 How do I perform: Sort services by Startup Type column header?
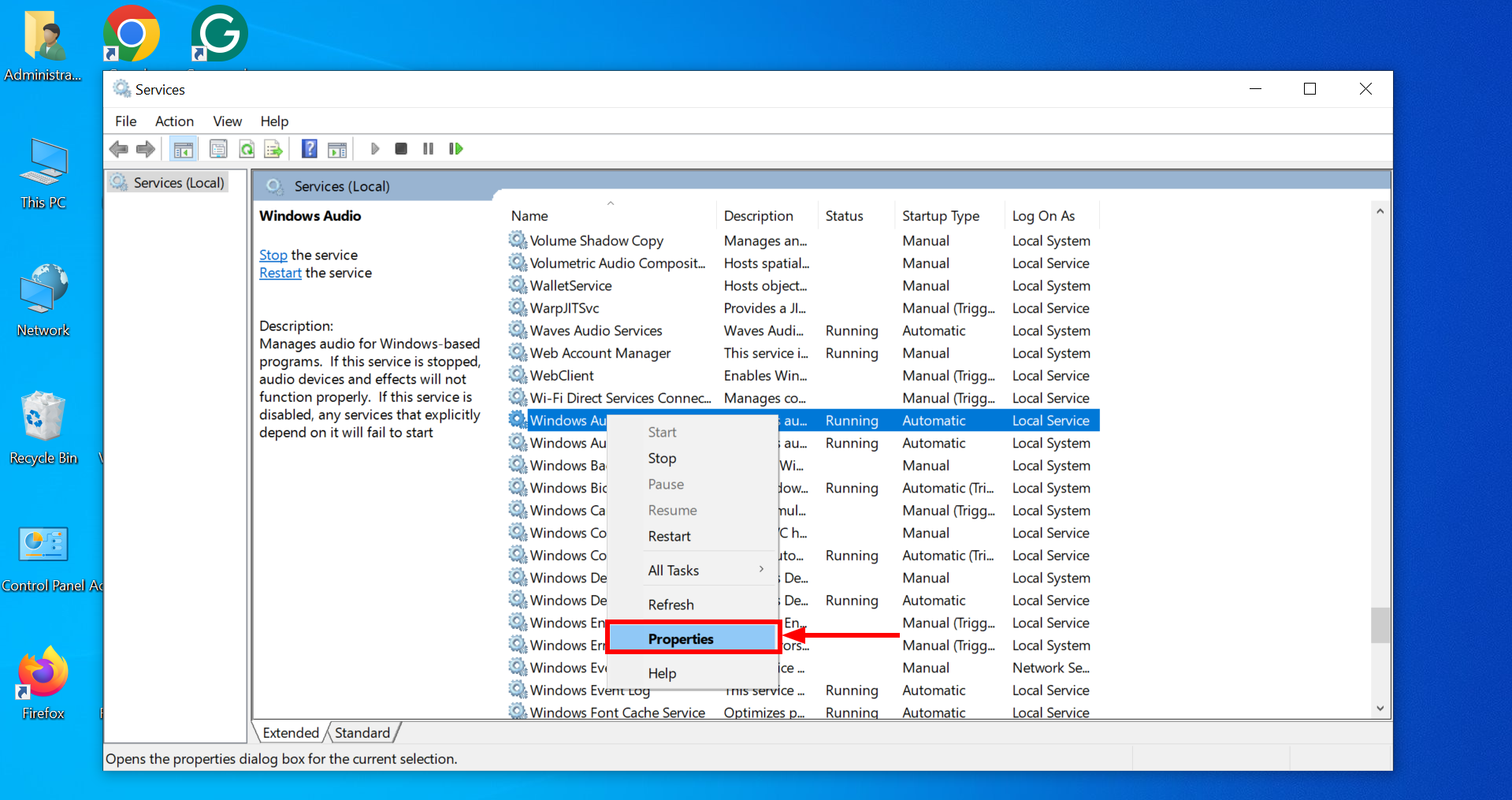click(x=940, y=216)
